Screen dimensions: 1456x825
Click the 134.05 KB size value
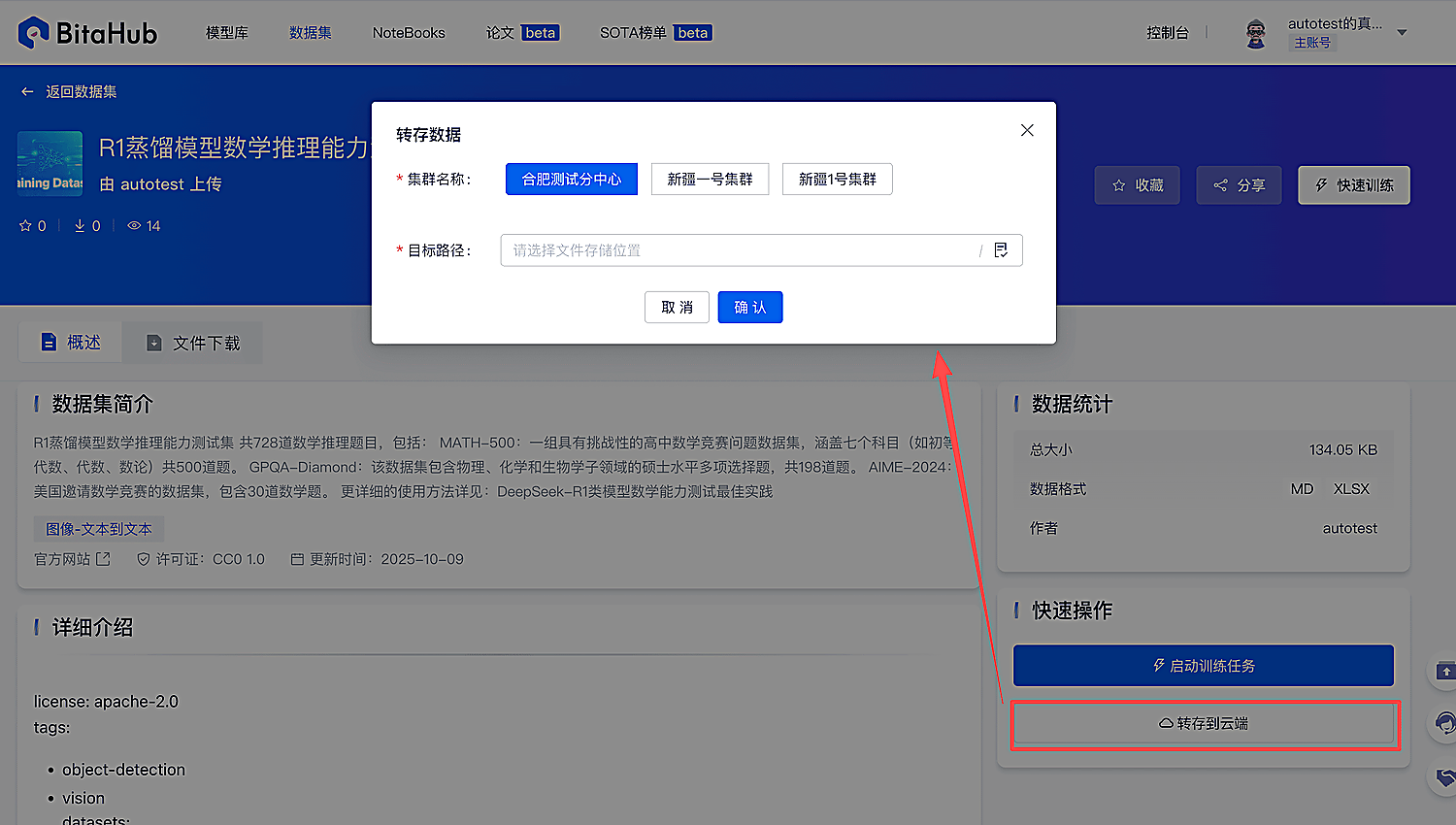pos(1343,449)
